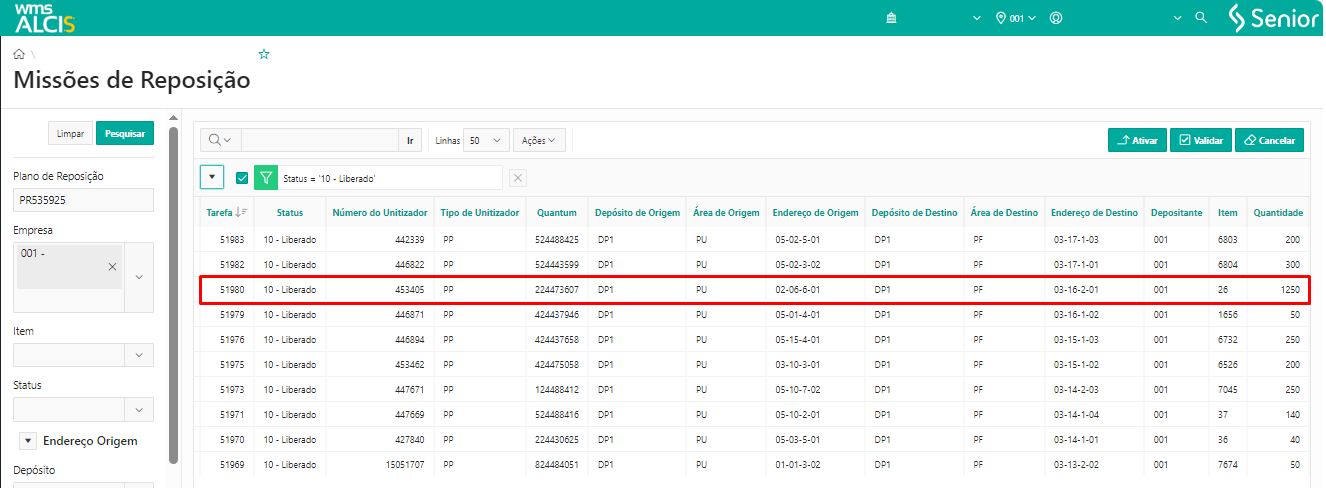
Task: Open the location 001 selector in header
Action: click(1016, 18)
